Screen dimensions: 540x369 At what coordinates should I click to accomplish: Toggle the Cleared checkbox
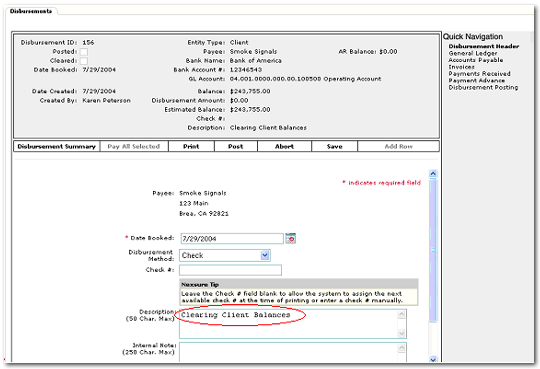(84, 61)
